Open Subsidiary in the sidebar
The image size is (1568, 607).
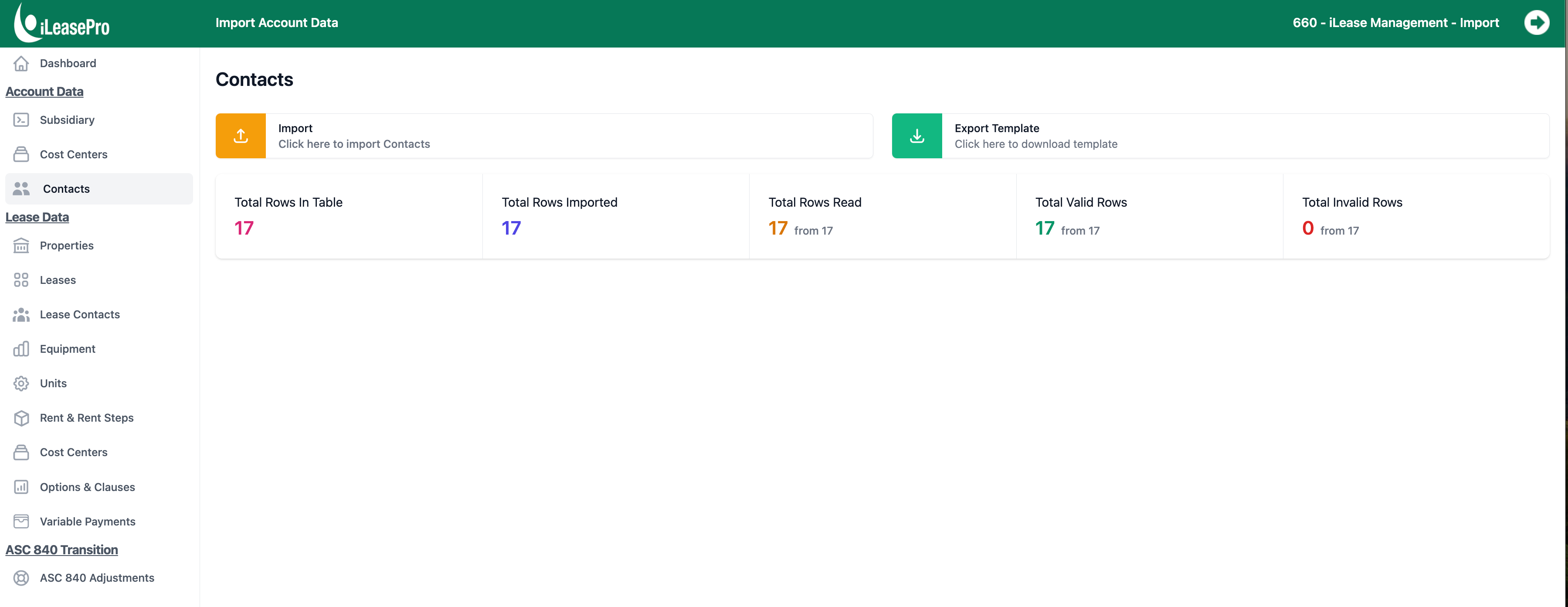coord(99,120)
